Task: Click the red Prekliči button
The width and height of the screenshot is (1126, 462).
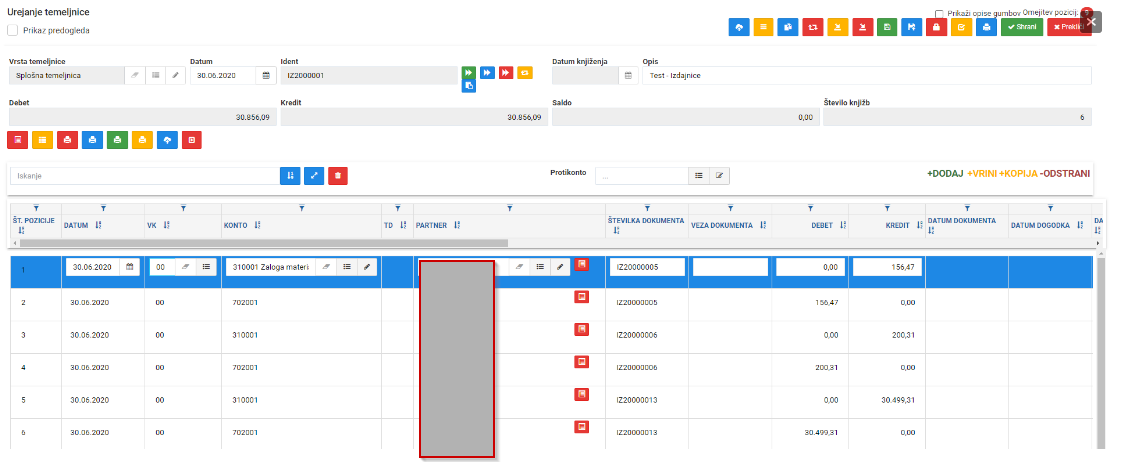Action: (1069, 27)
